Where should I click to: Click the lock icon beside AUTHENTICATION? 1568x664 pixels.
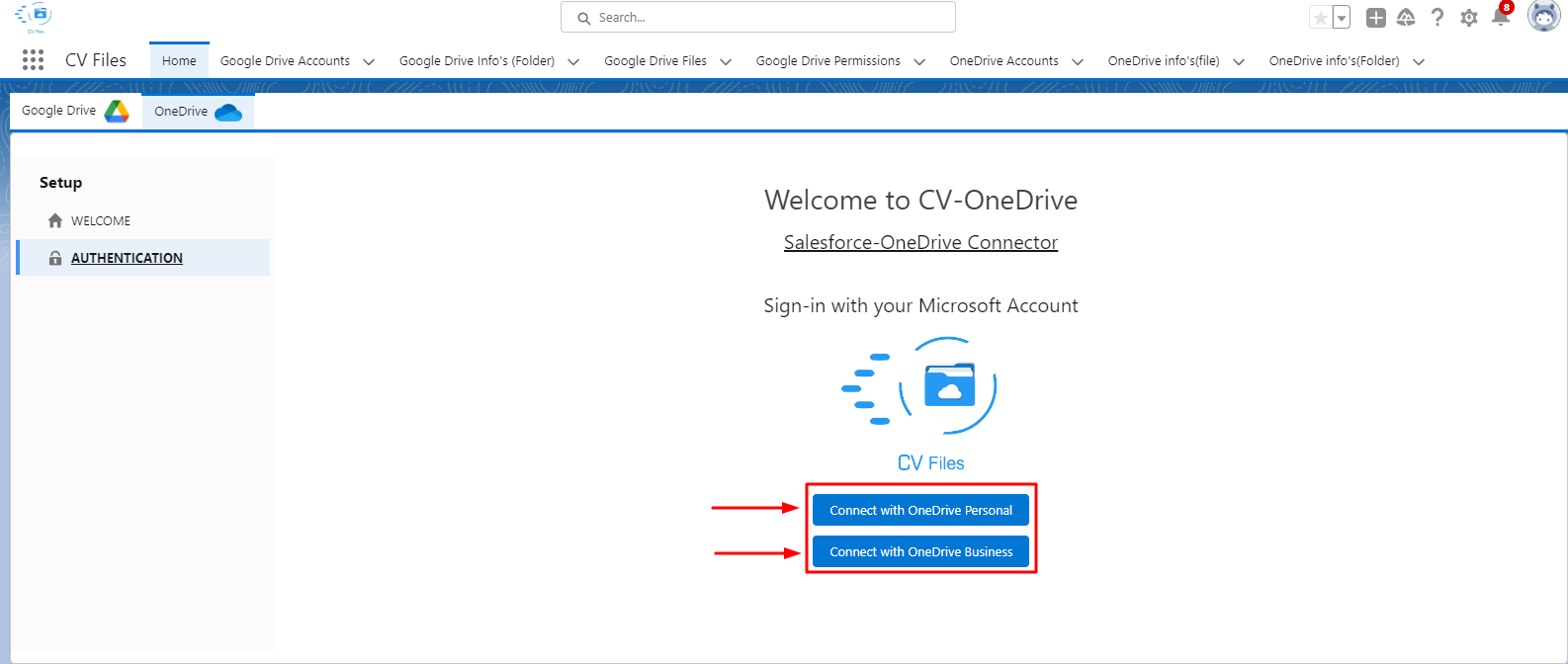tap(55, 258)
